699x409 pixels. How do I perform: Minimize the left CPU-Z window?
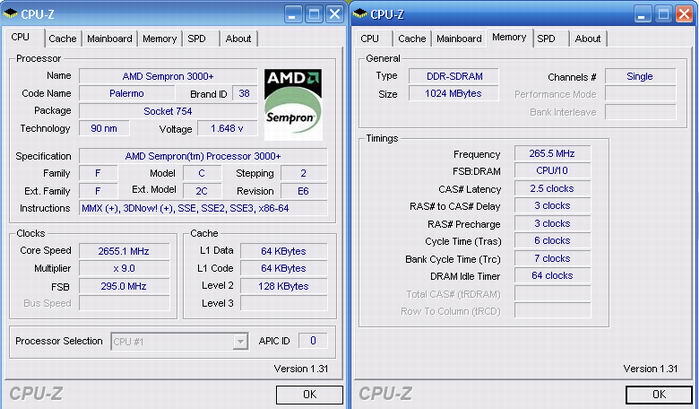click(292, 14)
